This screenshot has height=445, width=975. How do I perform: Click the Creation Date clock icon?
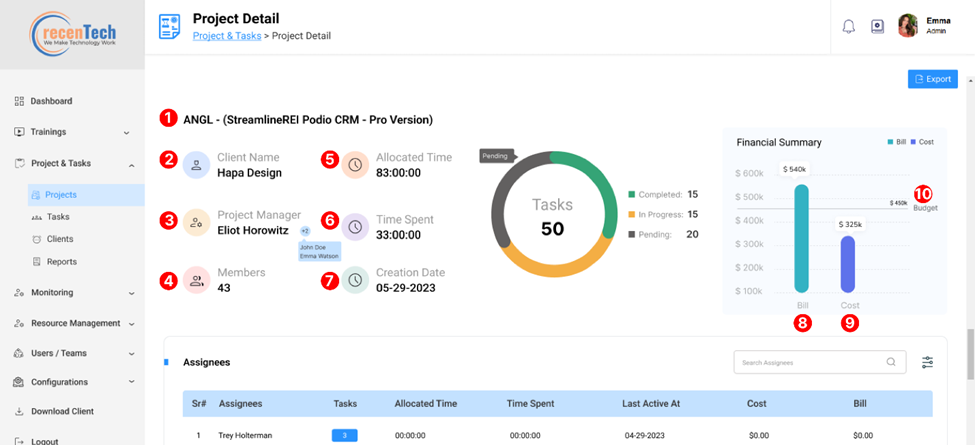pyautogui.click(x=355, y=280)
